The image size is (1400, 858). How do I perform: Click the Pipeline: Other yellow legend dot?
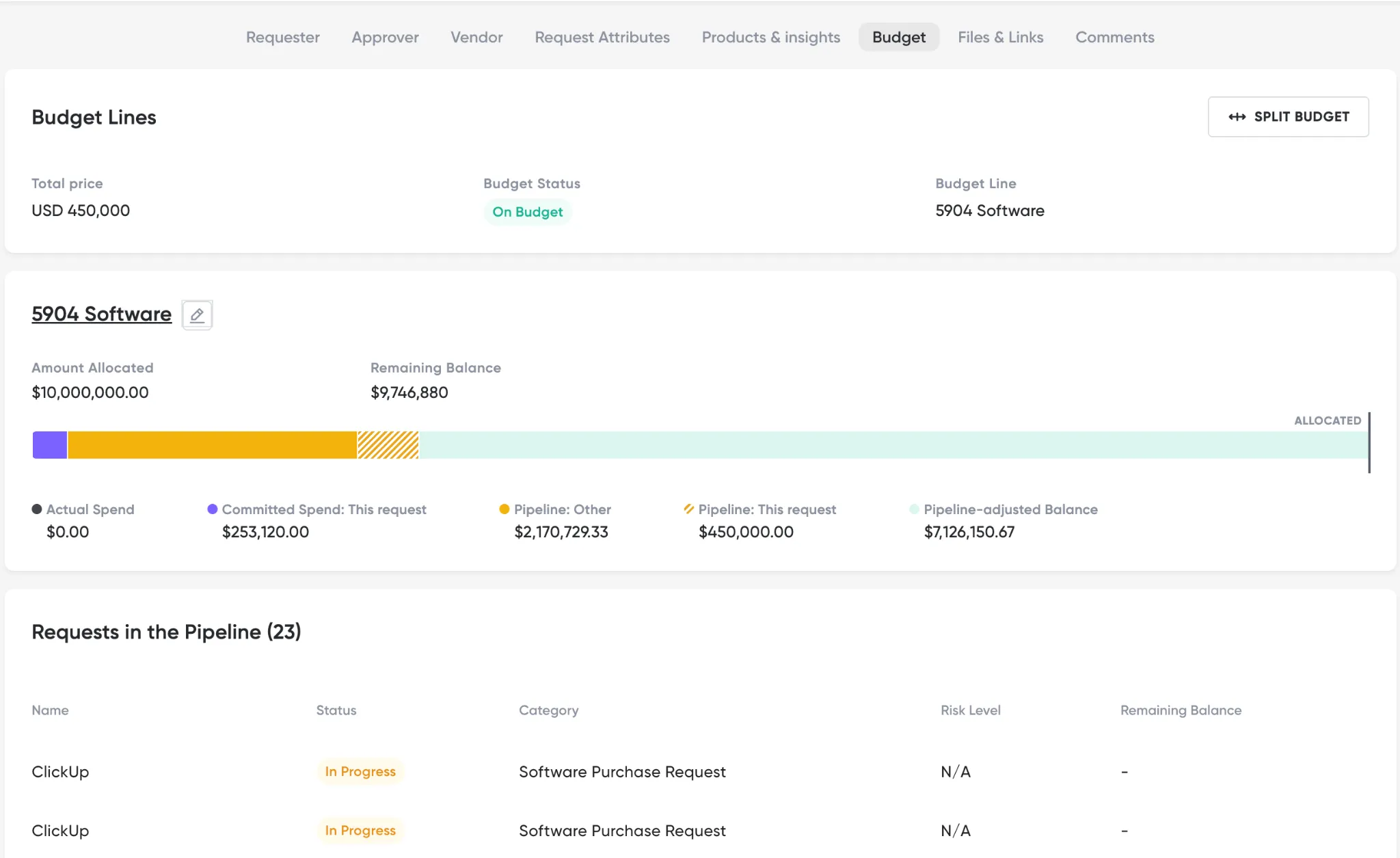click(x=504, y=509)
